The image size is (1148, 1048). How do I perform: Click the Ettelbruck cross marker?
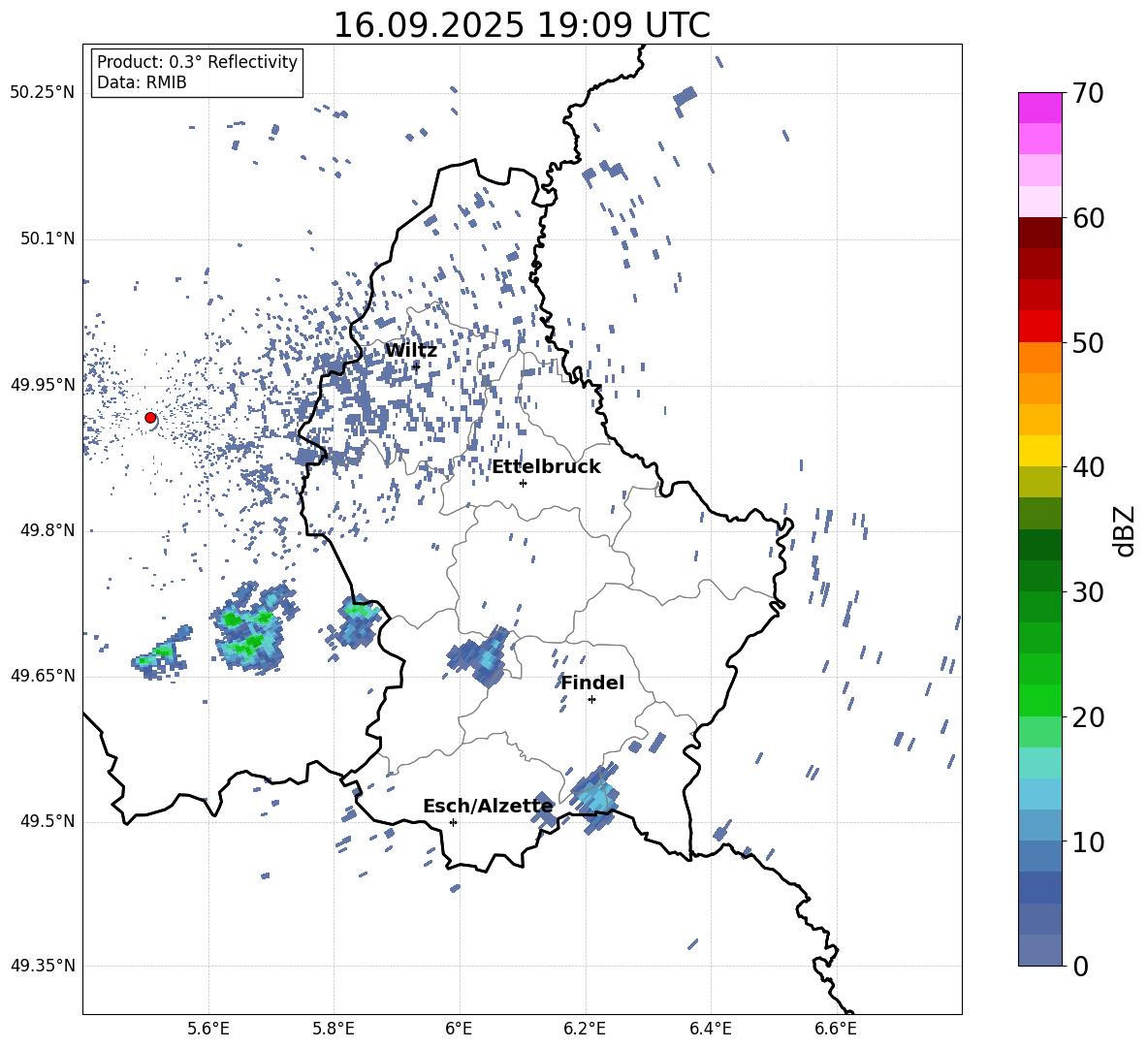click(x=523, y=483)
